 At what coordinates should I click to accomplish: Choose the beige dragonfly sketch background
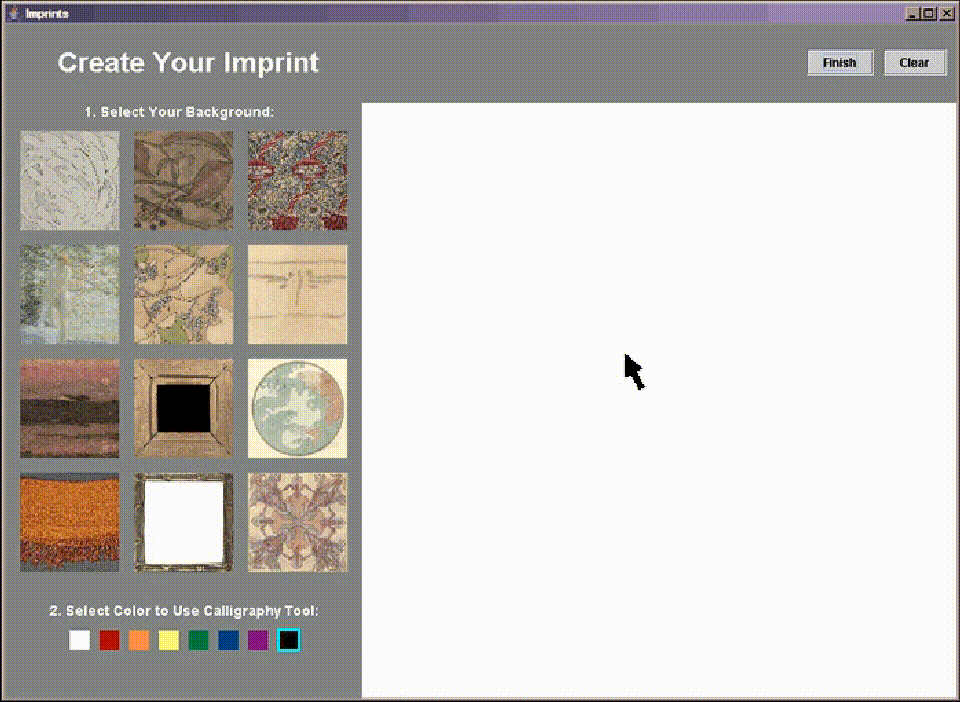coord(298,294)
